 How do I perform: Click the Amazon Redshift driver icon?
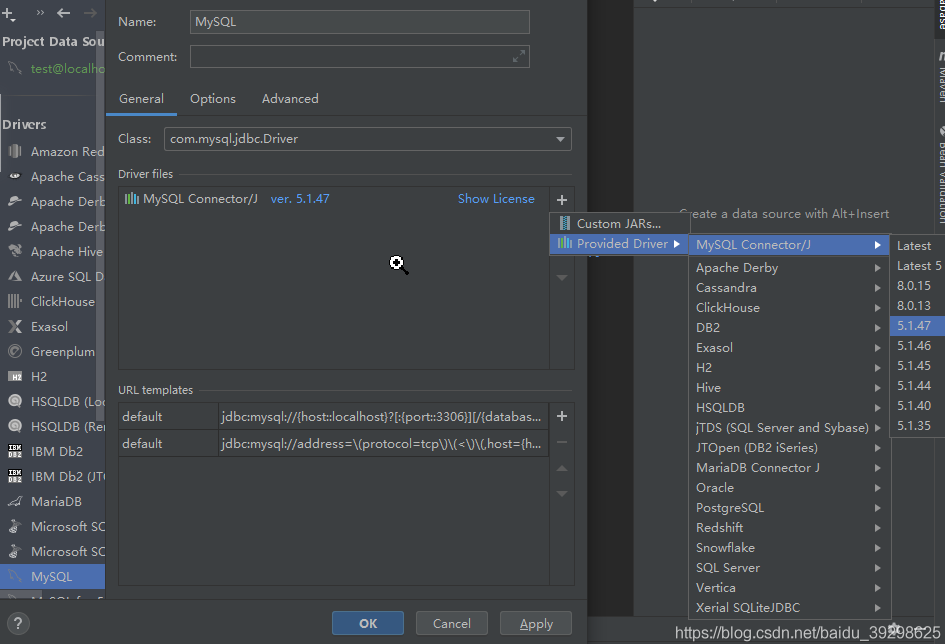[x=15, y=151]
